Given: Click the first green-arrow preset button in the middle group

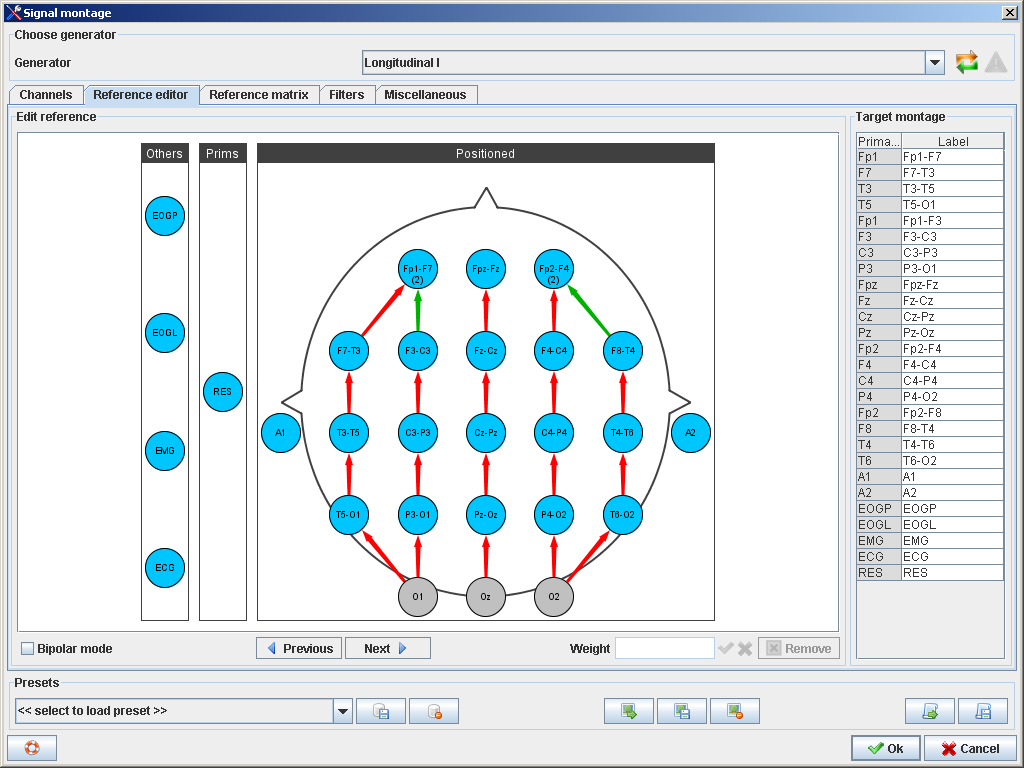Looking at the screenshot, I should tap(629, 711).
